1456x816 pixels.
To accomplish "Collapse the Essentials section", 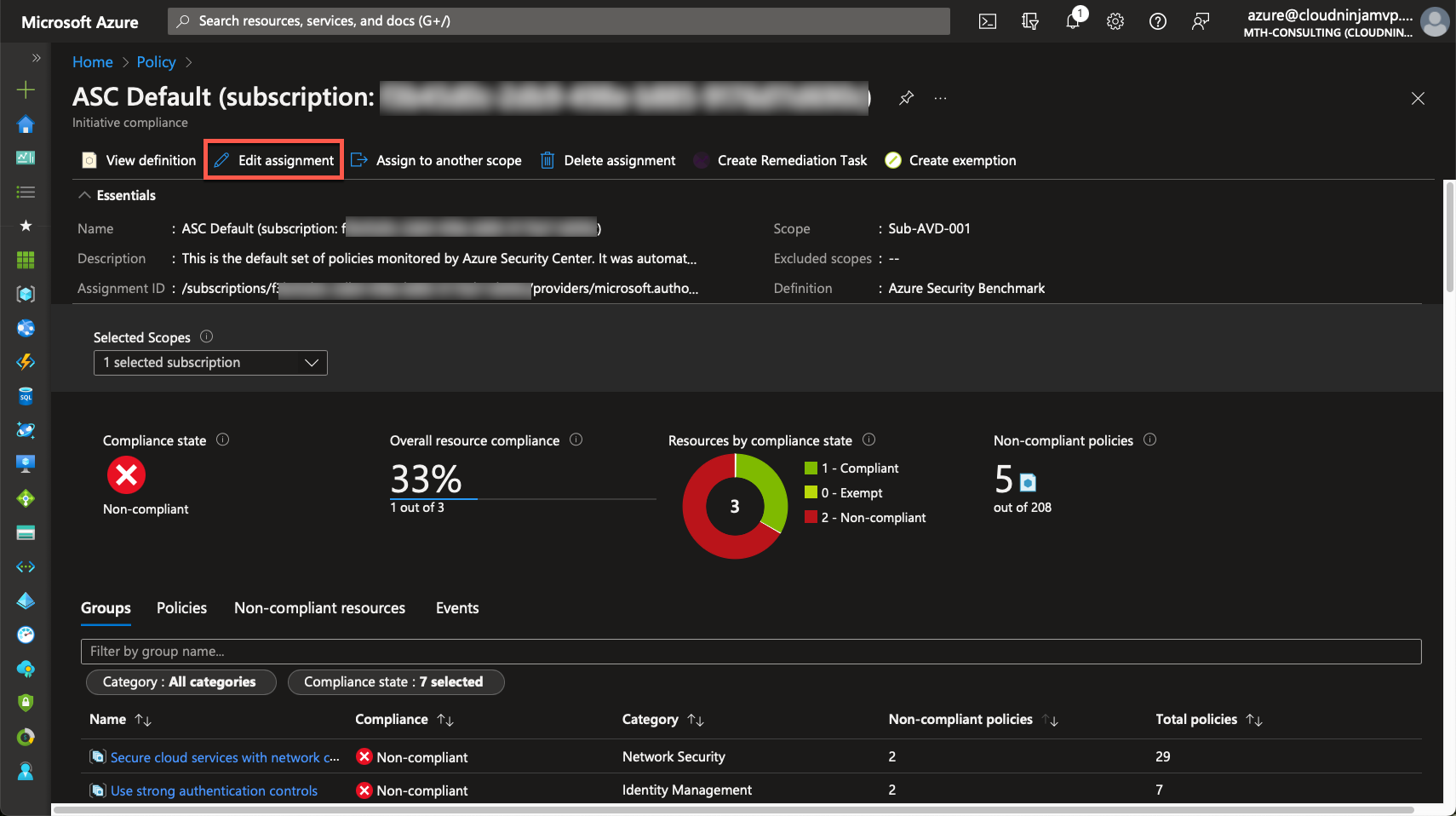I will 118,195.
